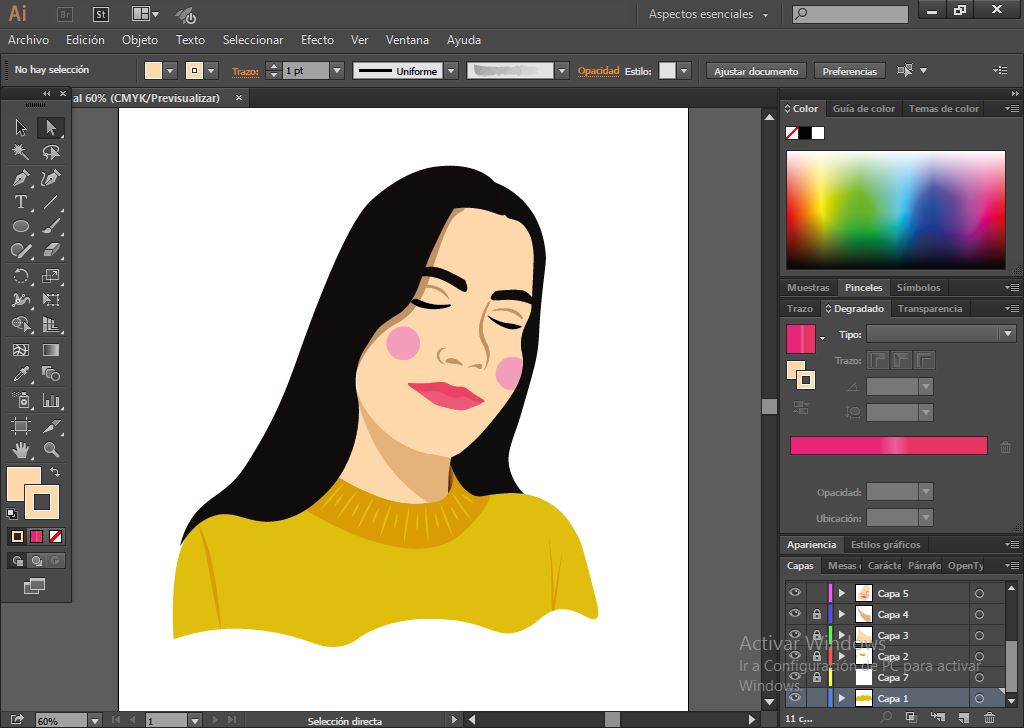Unlock the Capa 7 layer

click(816, 677)
